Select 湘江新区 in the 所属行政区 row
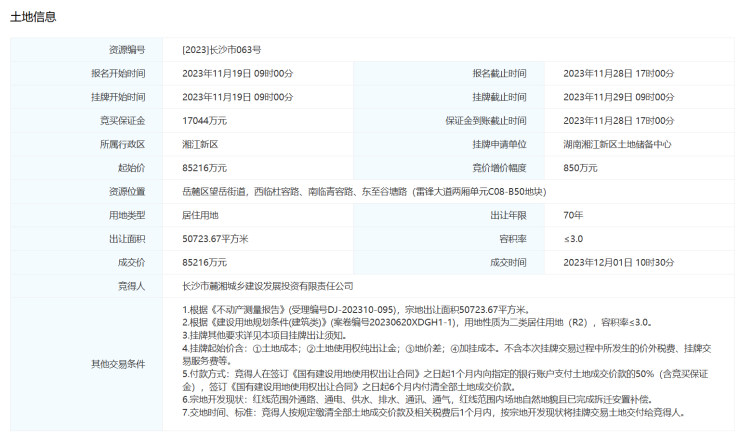The width and height of the screenshot is (740, 434). (x=202, y=144)
